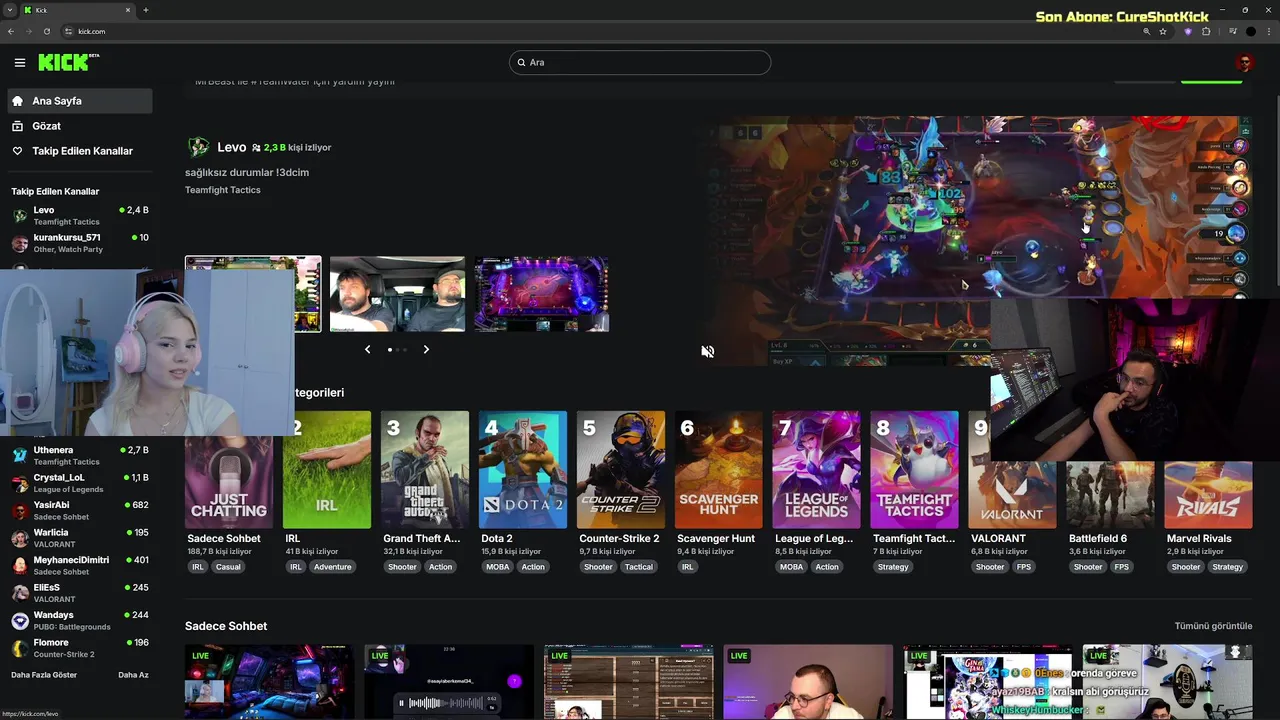Click the Strategy tag under Teamfight Tactics
This screenshot has height=720, width=1280.
pyautogui.click(x=893, y=567)
